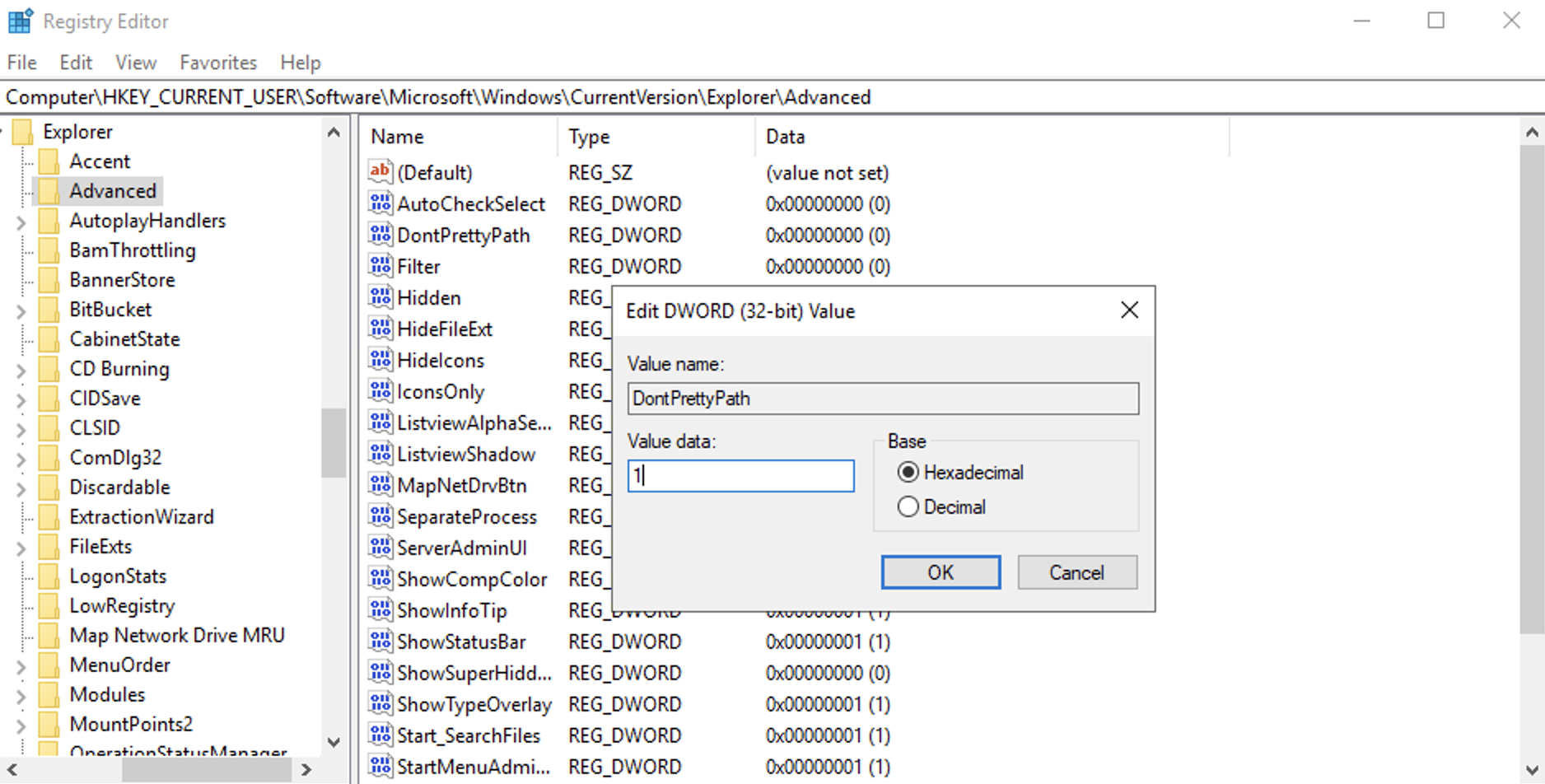Click the ShowSuperHidd... DWORD icon
The image size is (1545, 784).
380,673
